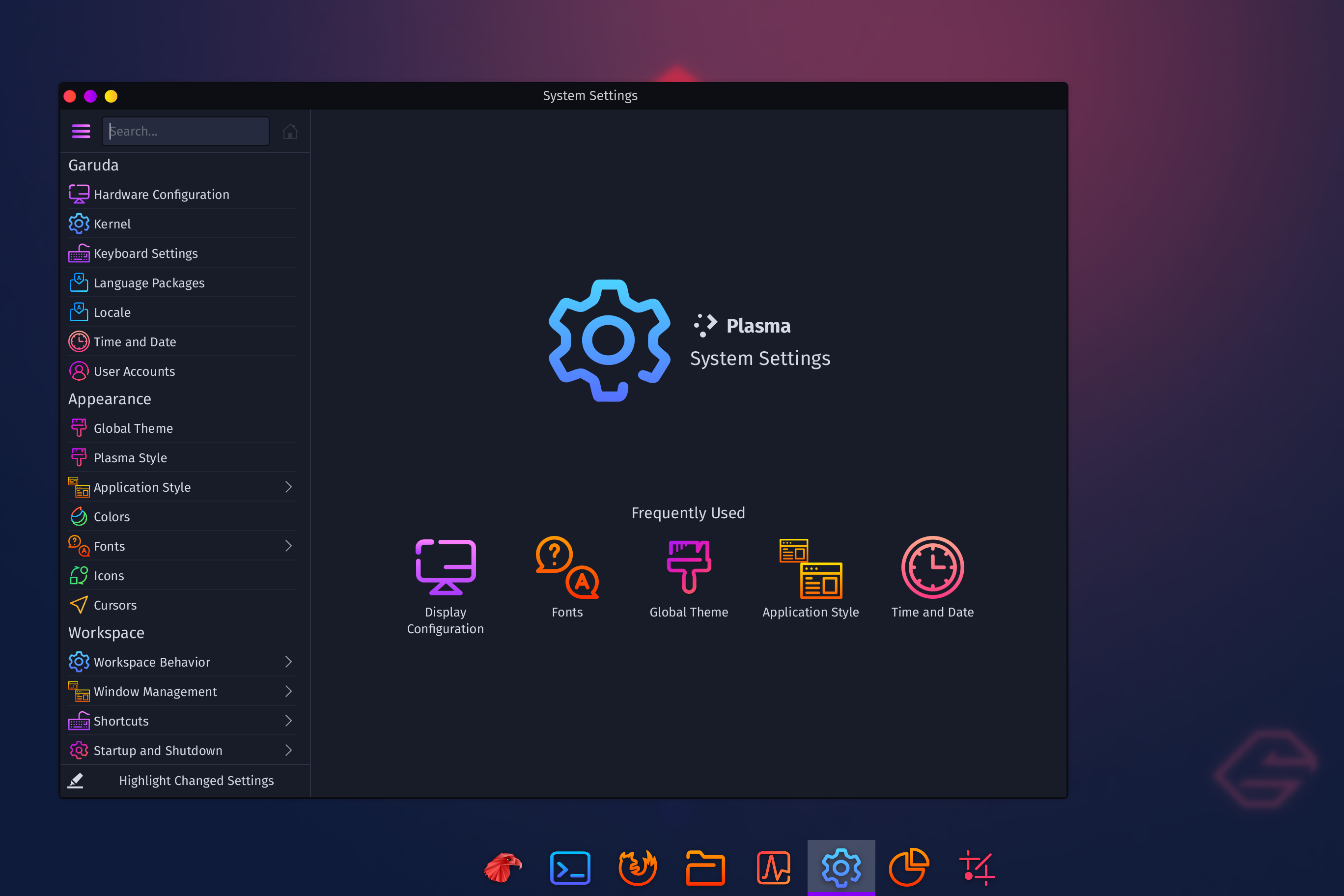The image size is (1344, 896).
Task: Close the System Settings window
Action: 70,96
